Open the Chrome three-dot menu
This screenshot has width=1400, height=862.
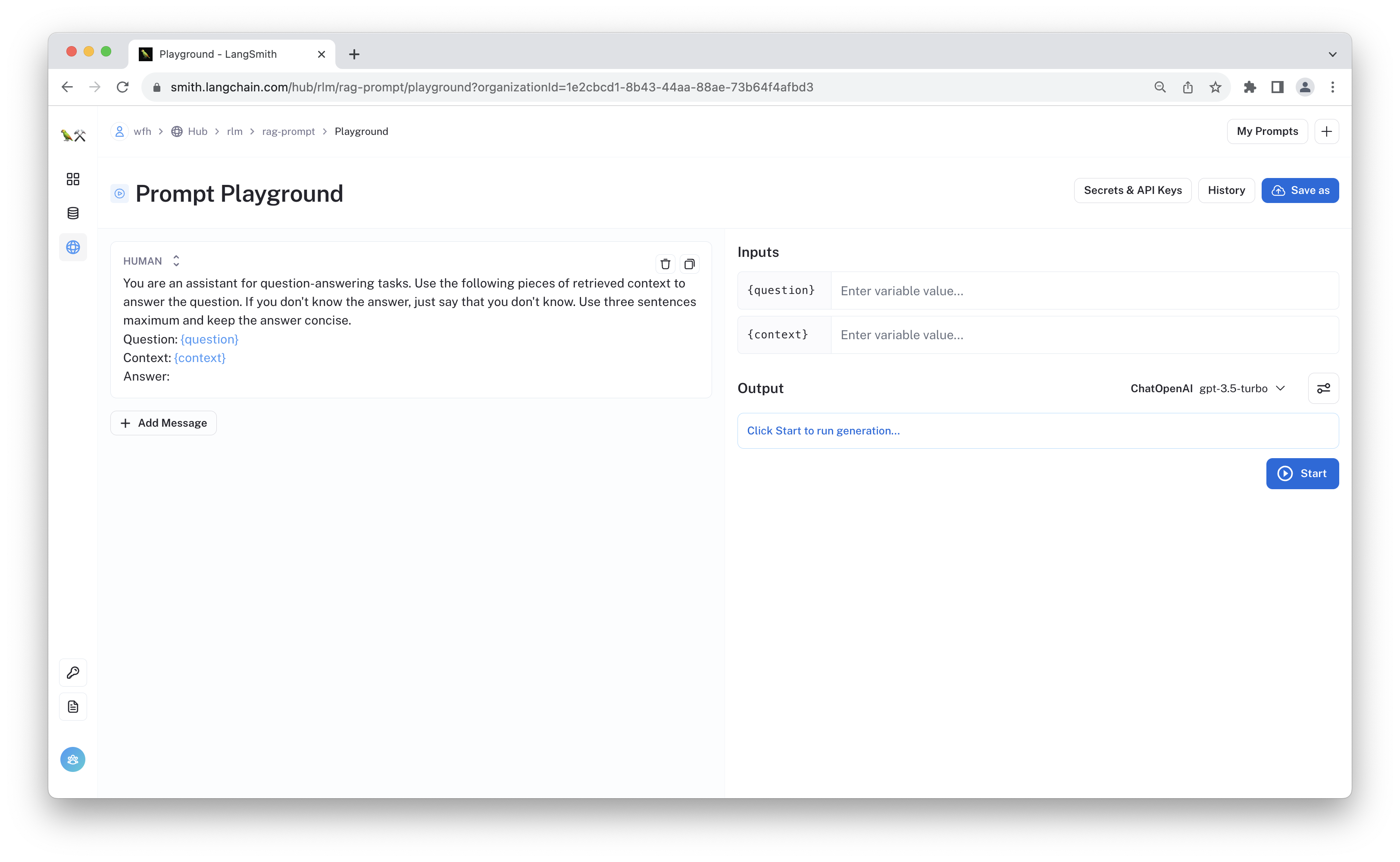1333,87
